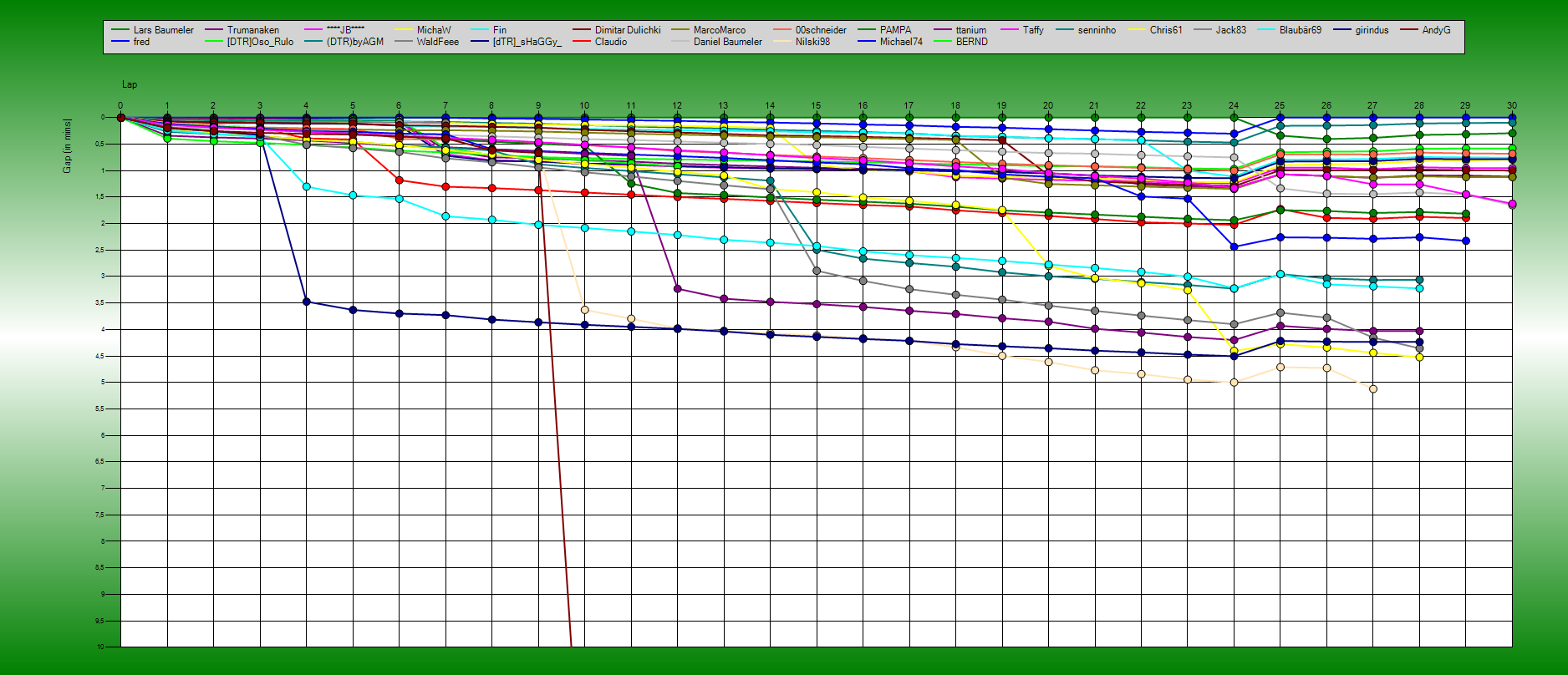Click purple data marker at lap 12
1568x675 pixels.
pos(677,289)
